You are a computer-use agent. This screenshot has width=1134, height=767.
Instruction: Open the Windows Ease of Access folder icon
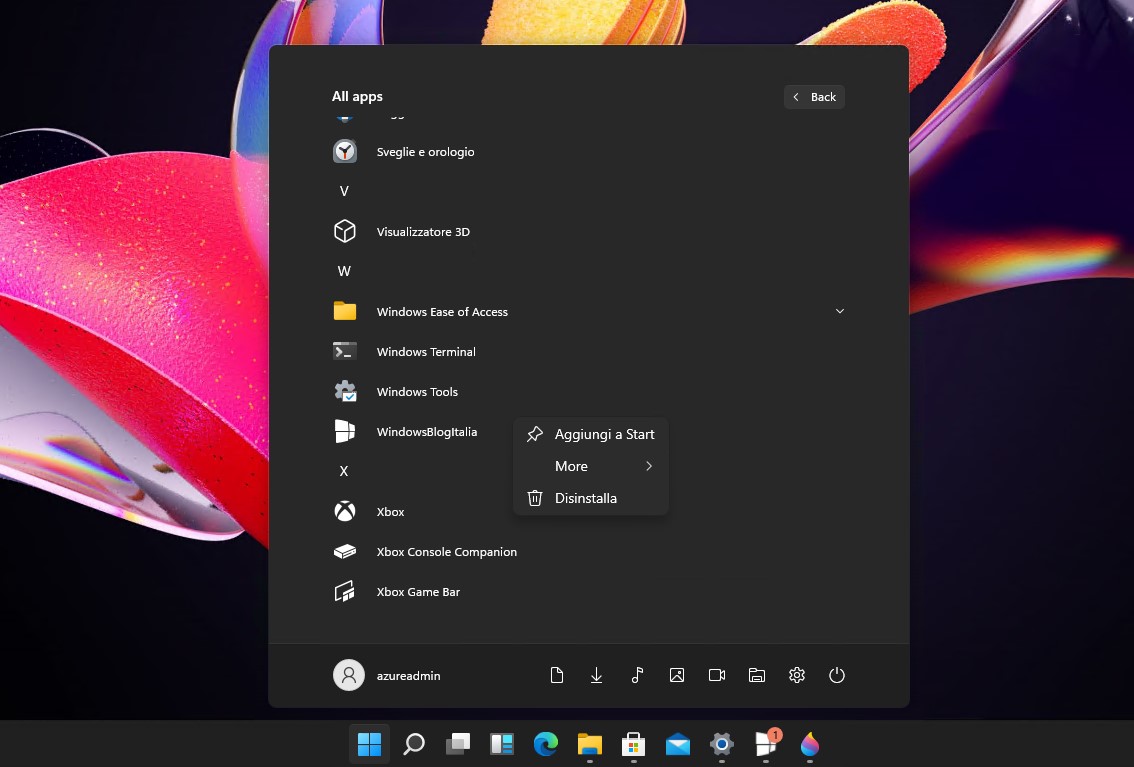345,311
